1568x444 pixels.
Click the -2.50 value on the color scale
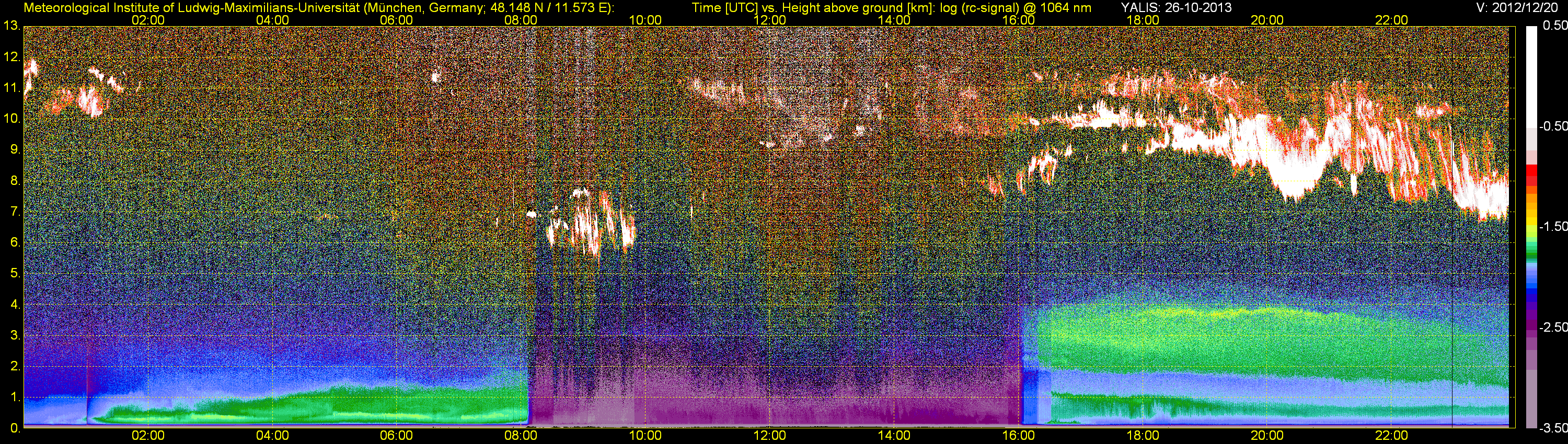[x=1553, y=327]
